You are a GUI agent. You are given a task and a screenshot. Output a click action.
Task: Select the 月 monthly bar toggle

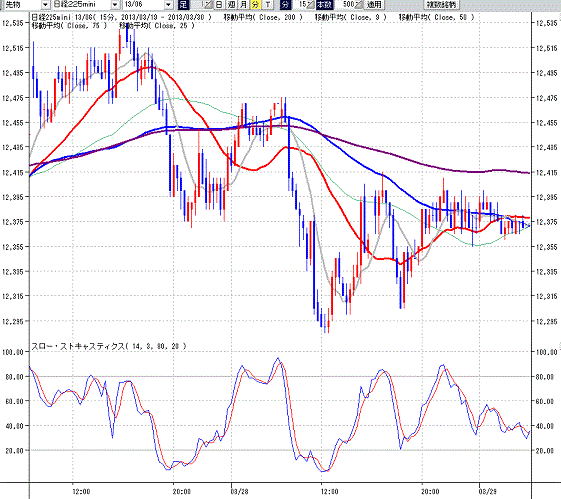click(244, 5)
